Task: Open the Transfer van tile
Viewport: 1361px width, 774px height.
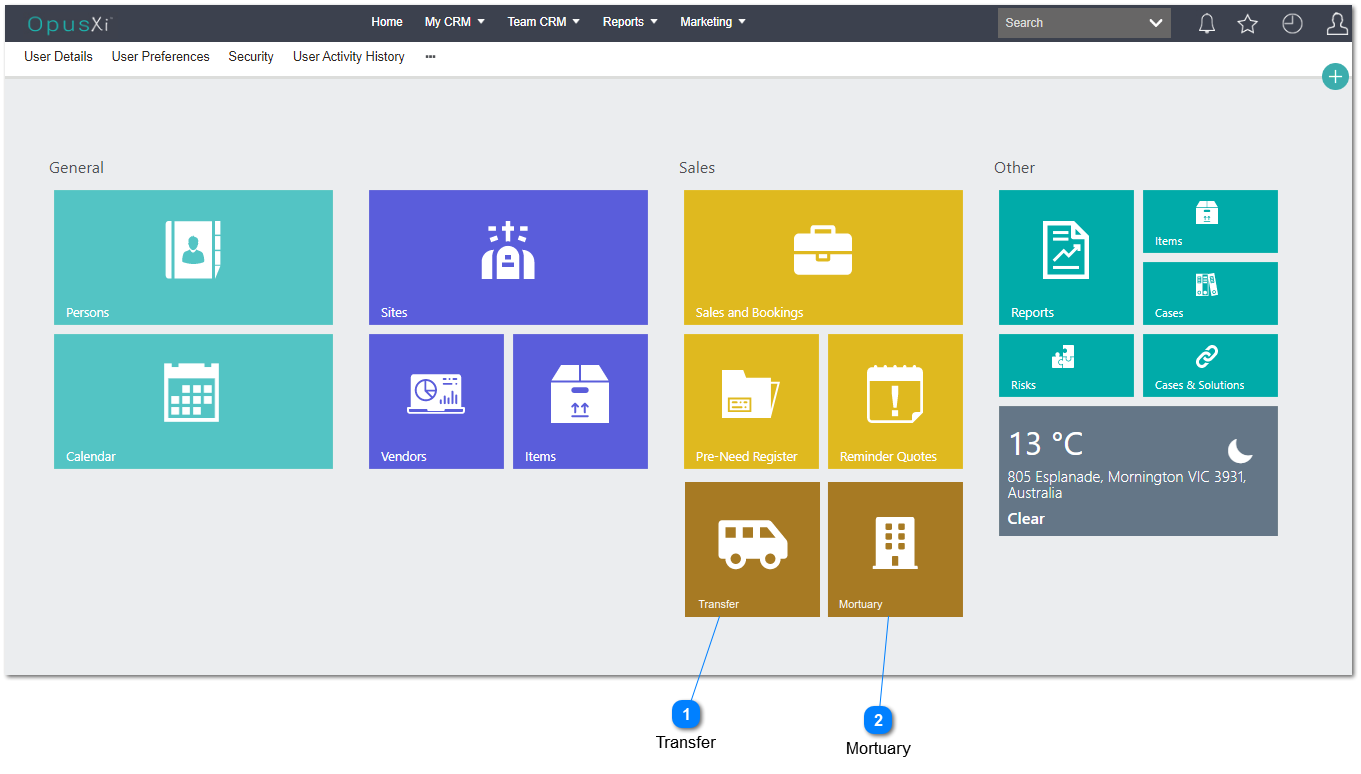Action: [752, 549]
